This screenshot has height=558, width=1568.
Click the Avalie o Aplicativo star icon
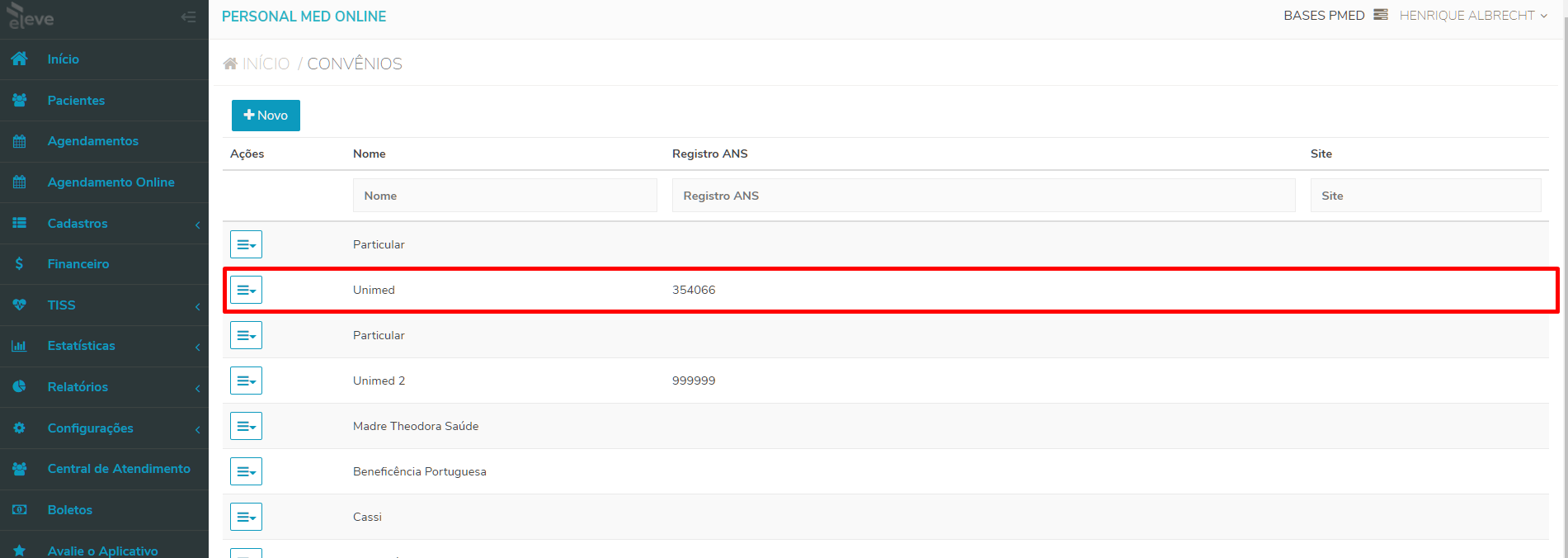[19, 551]
